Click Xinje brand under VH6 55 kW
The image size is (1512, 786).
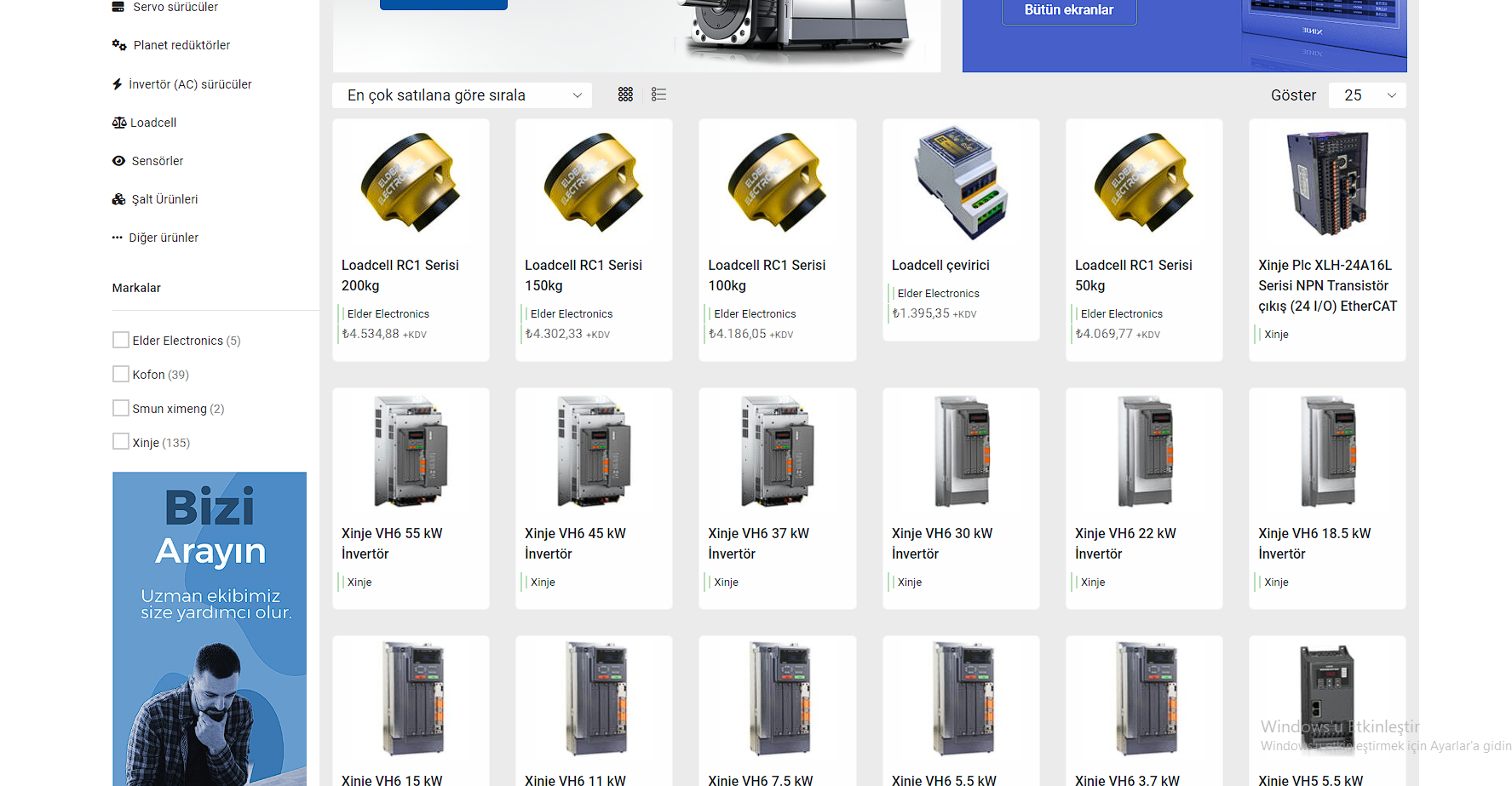(359, 582)
